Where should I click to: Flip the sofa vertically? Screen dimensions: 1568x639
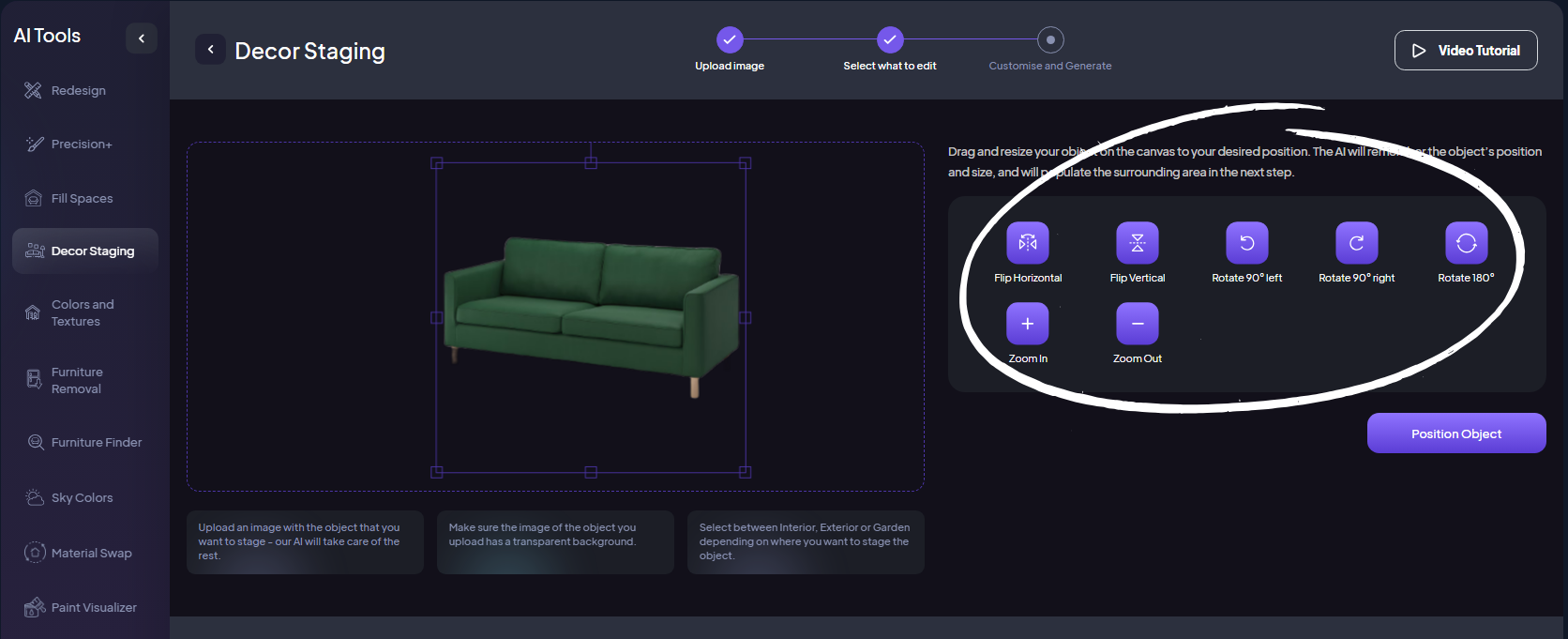[x=1137, y=243]
